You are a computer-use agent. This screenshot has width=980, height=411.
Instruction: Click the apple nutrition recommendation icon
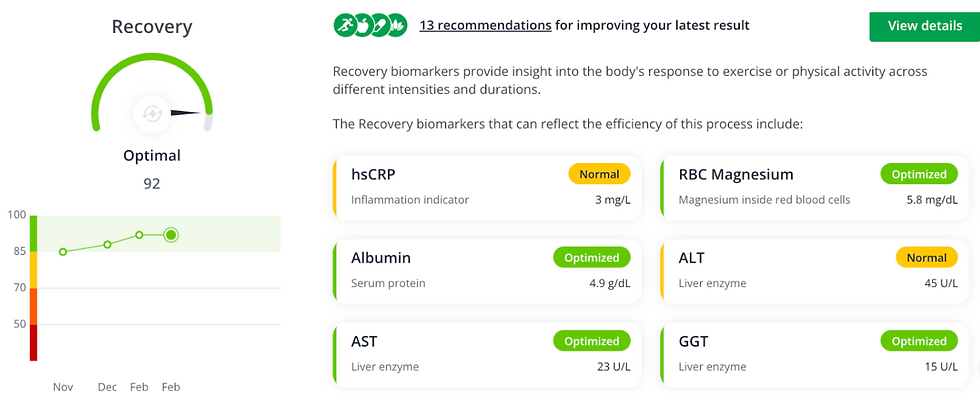362,26
